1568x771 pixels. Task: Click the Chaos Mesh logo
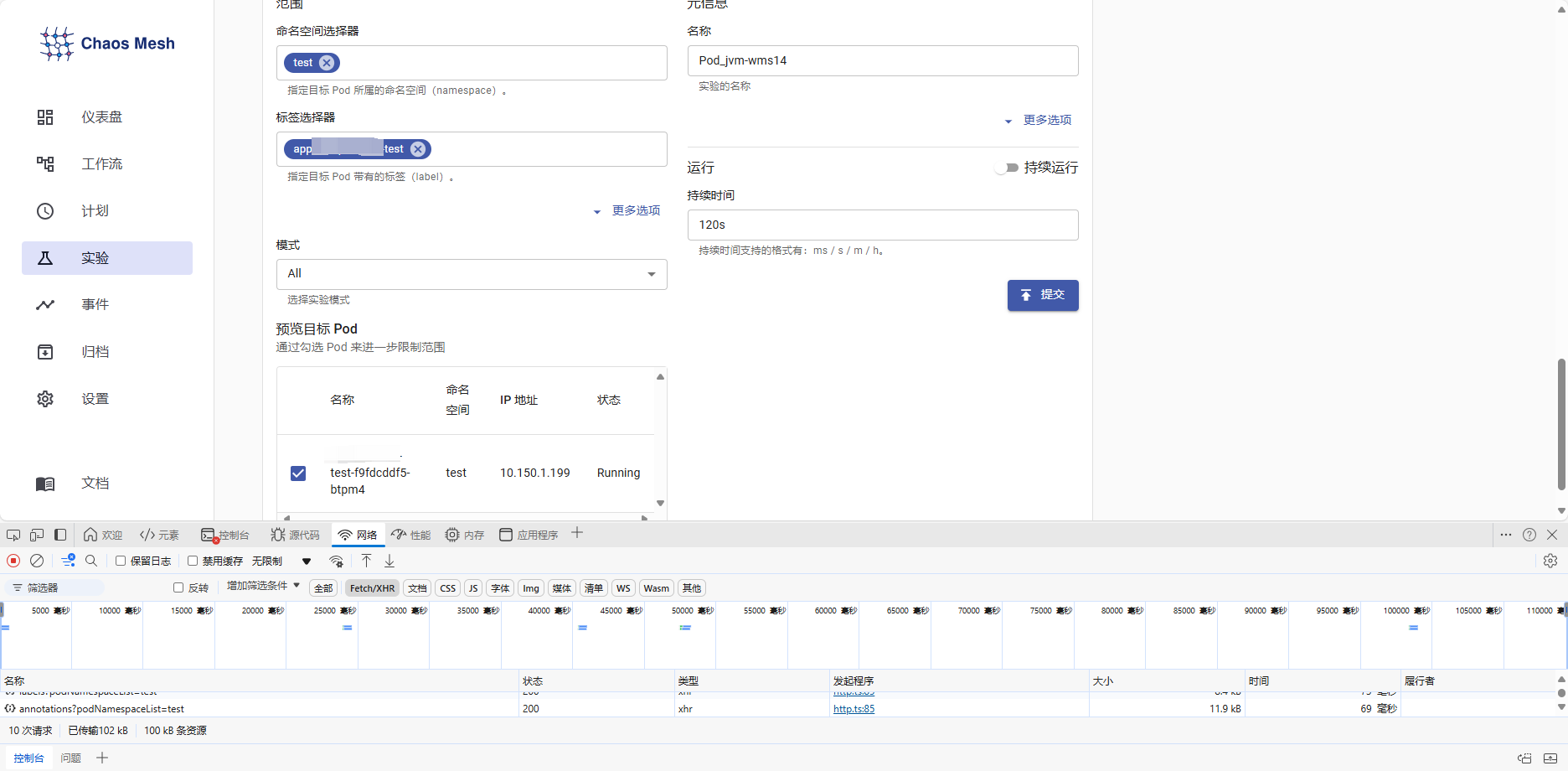point(107,44)
